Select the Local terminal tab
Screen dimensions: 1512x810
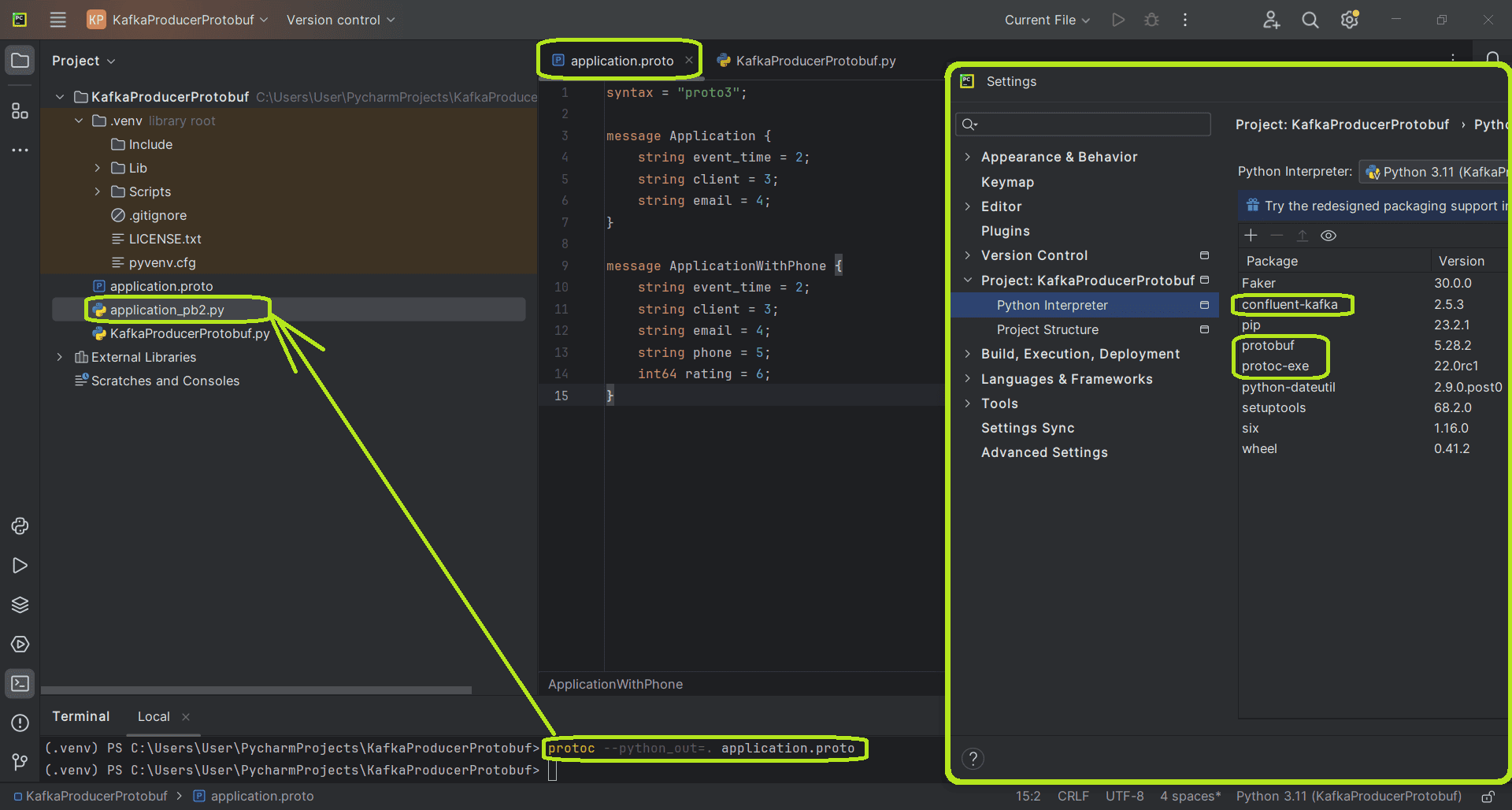[154, 716]
